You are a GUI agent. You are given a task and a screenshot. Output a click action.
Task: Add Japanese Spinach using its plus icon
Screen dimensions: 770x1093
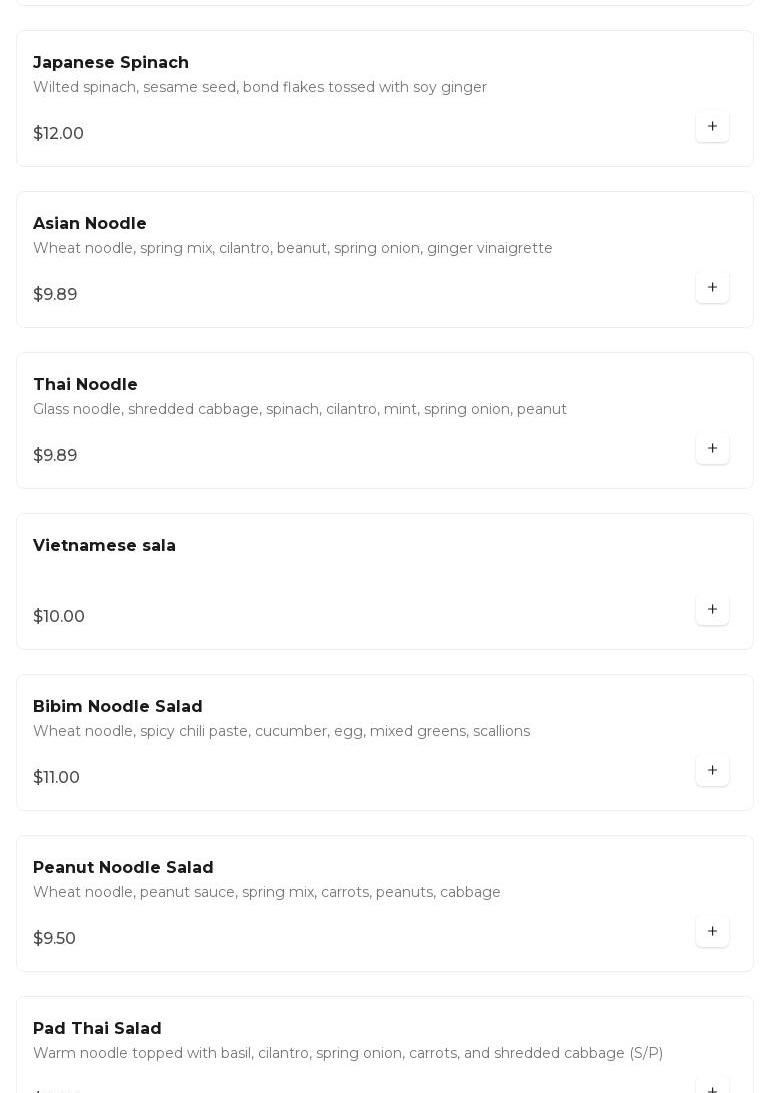[712, 127]
